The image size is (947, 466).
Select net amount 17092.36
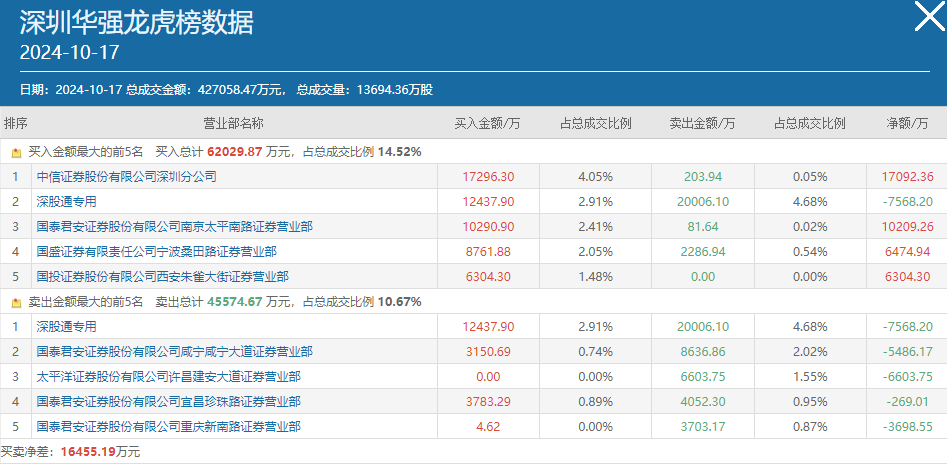tap(907, 177)
